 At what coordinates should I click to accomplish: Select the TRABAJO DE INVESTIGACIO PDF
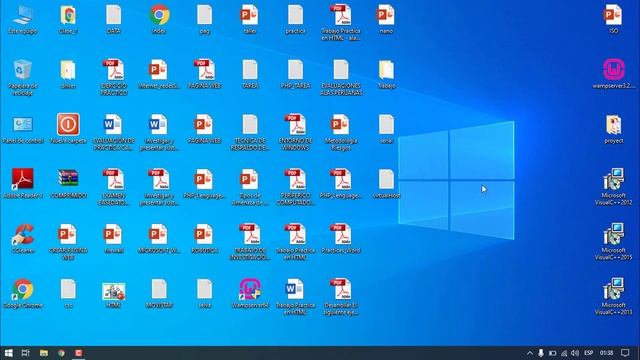click(250, 242)
